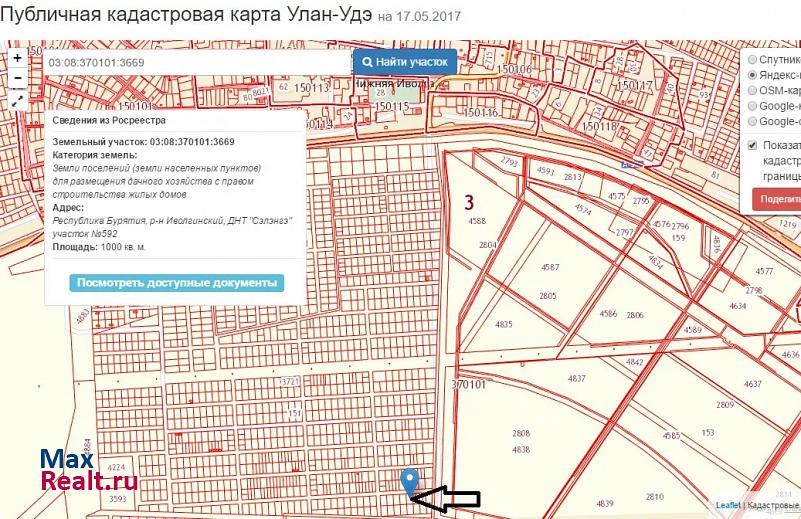Click the cadastral number search field
This screenshot has height=519, width=801.
(x=195, y=62)
